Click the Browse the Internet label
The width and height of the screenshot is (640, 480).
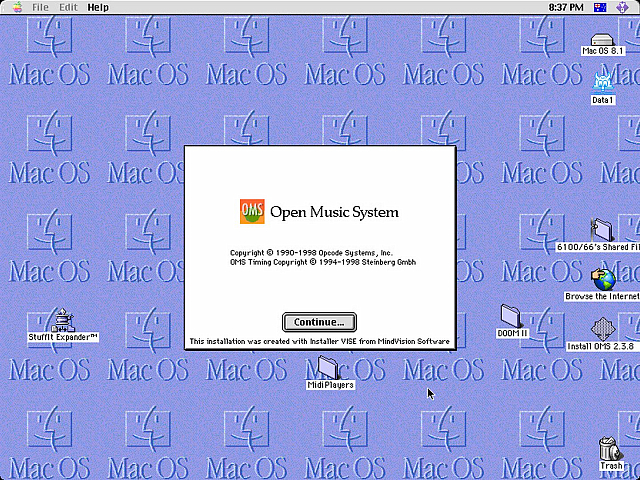(x=602, y=296)
